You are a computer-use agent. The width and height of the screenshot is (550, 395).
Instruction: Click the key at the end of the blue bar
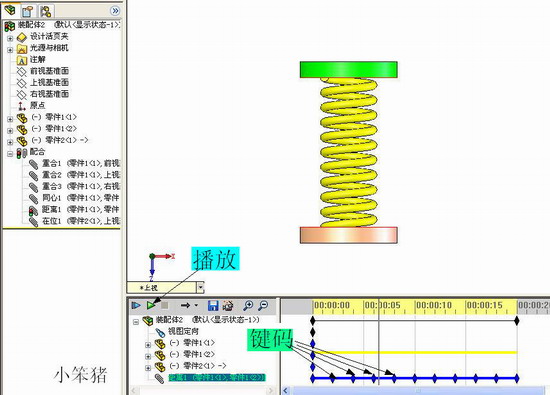pos(517,378)
